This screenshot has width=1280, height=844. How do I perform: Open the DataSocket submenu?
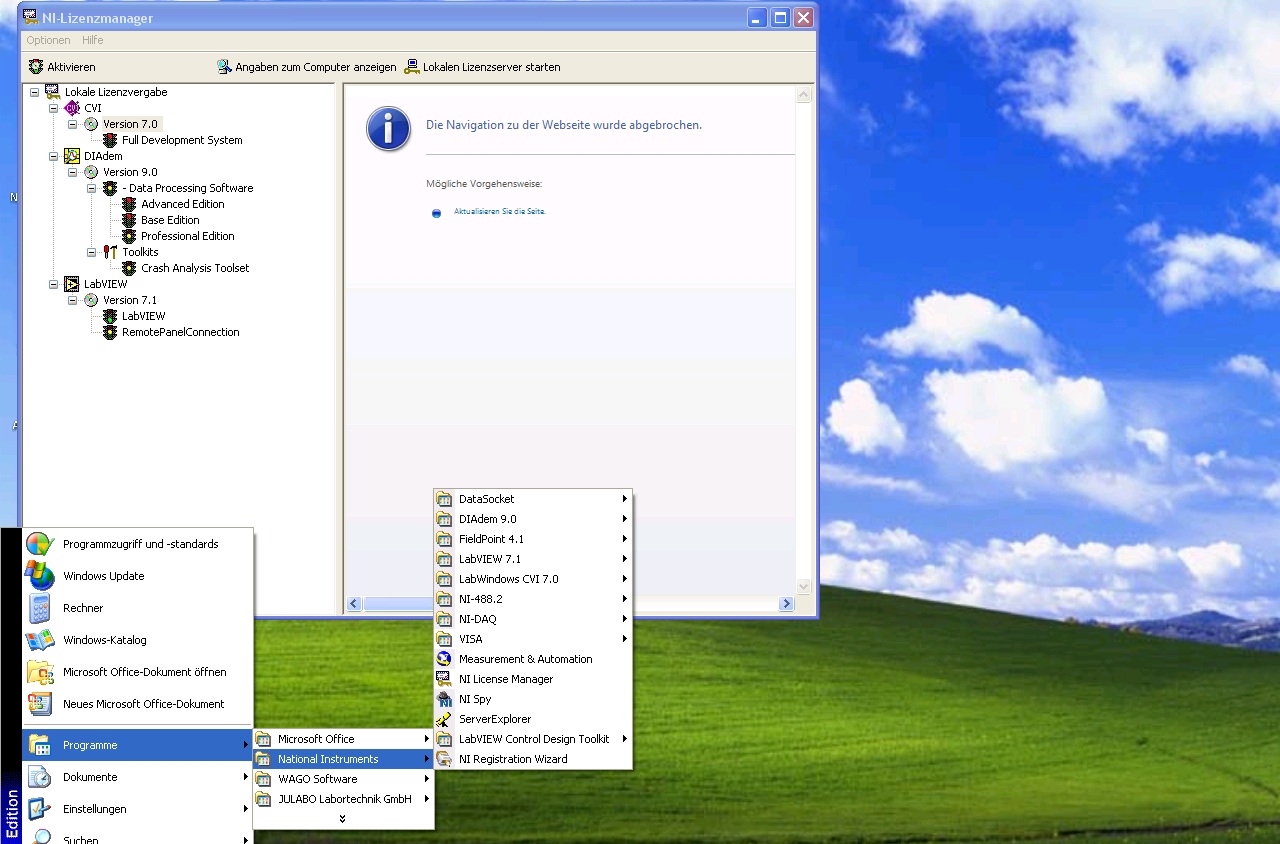point(533,499)
